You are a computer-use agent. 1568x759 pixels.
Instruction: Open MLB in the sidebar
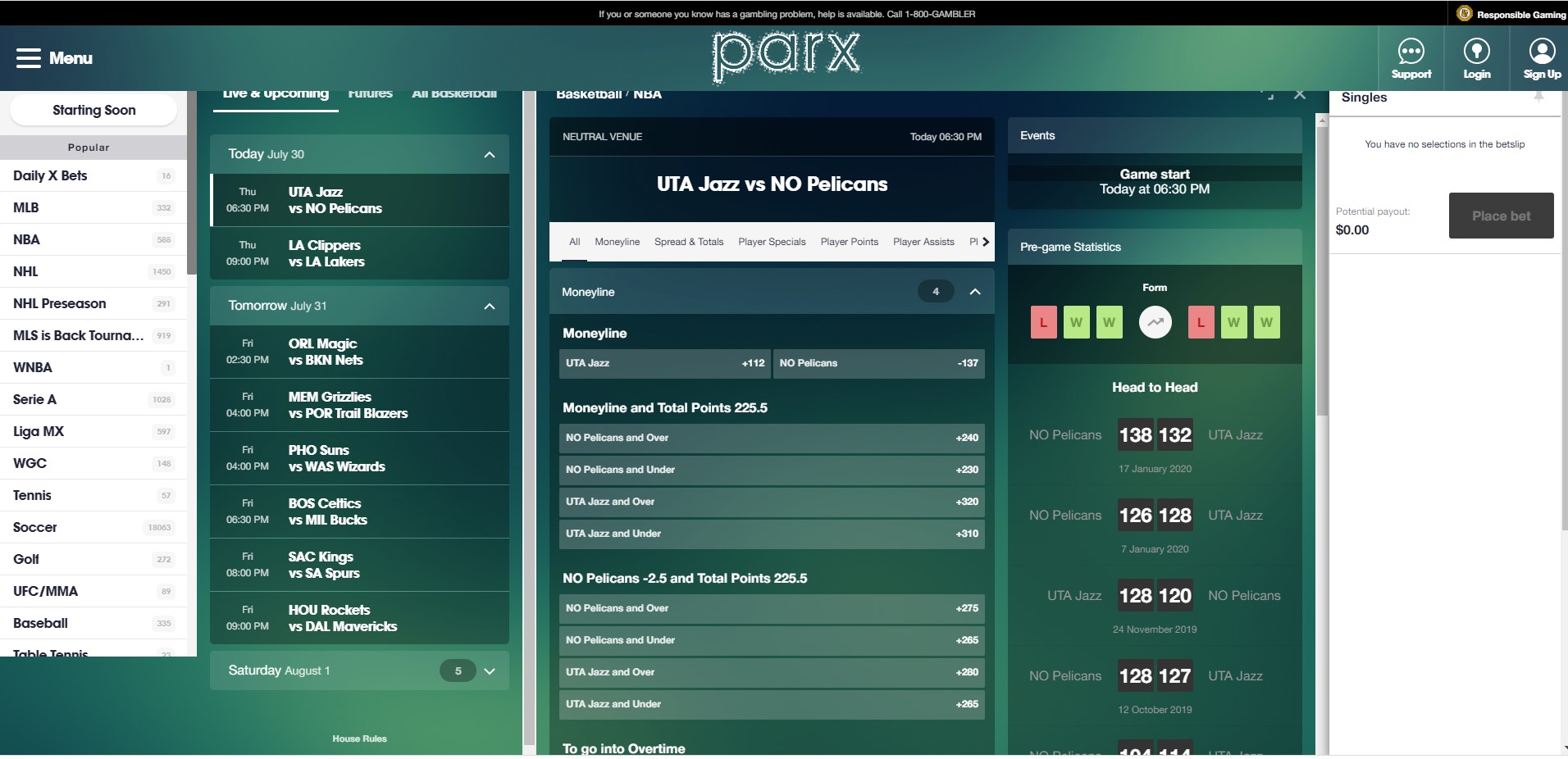click(x=93, y=207)
